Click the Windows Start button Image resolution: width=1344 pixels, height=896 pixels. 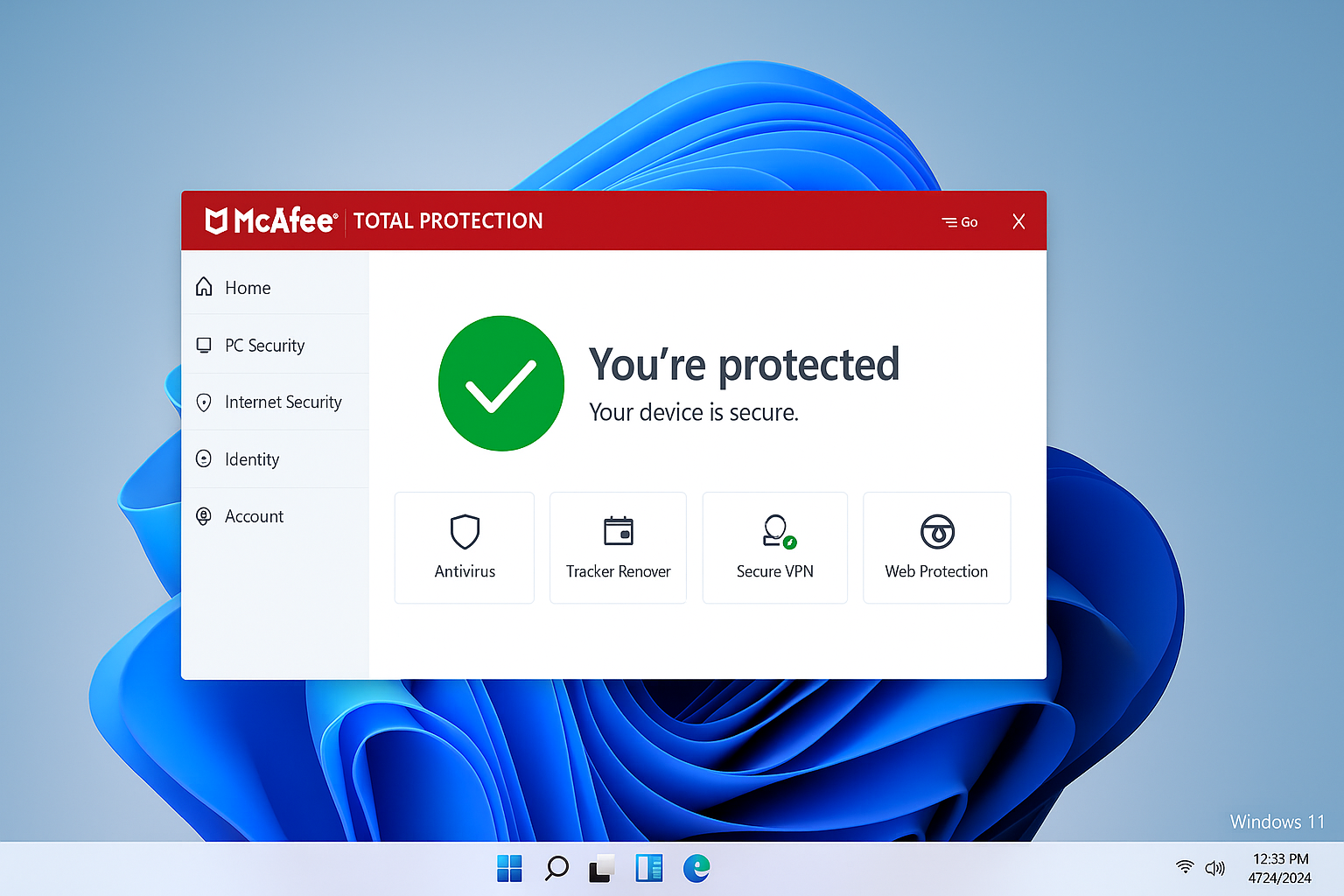508,868
